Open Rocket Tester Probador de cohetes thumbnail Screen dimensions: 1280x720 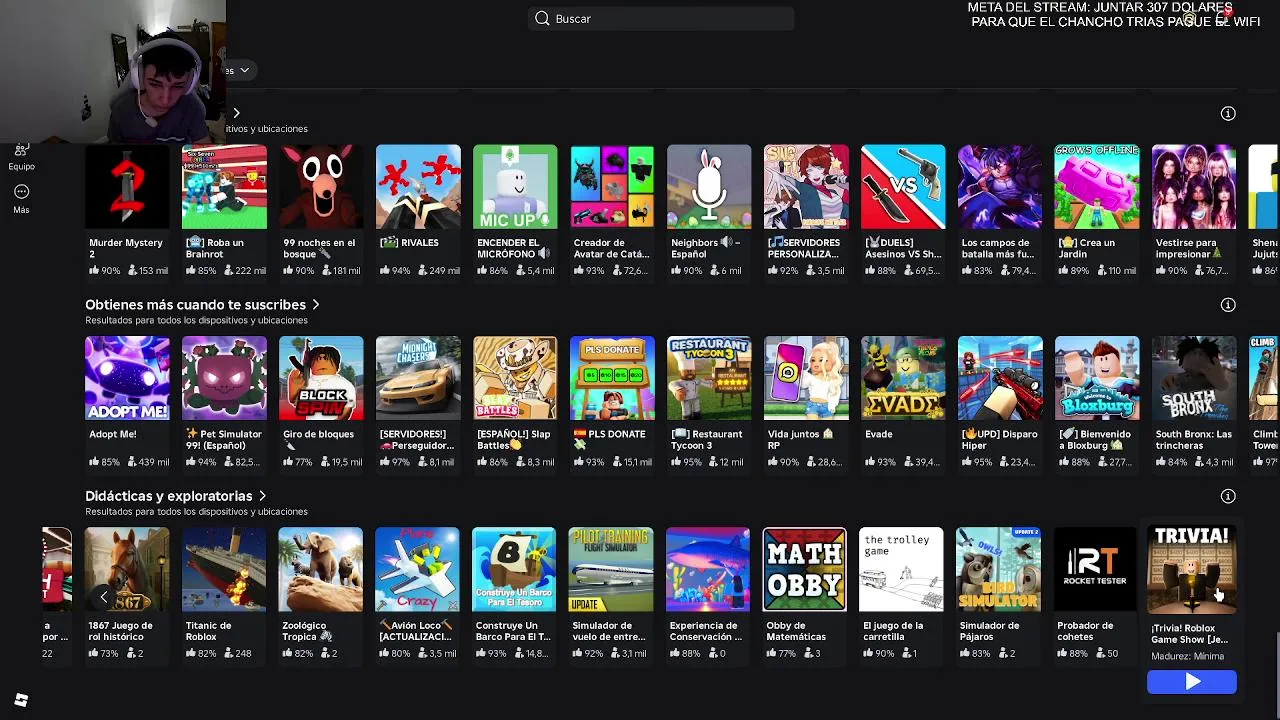click(1095, 569)
